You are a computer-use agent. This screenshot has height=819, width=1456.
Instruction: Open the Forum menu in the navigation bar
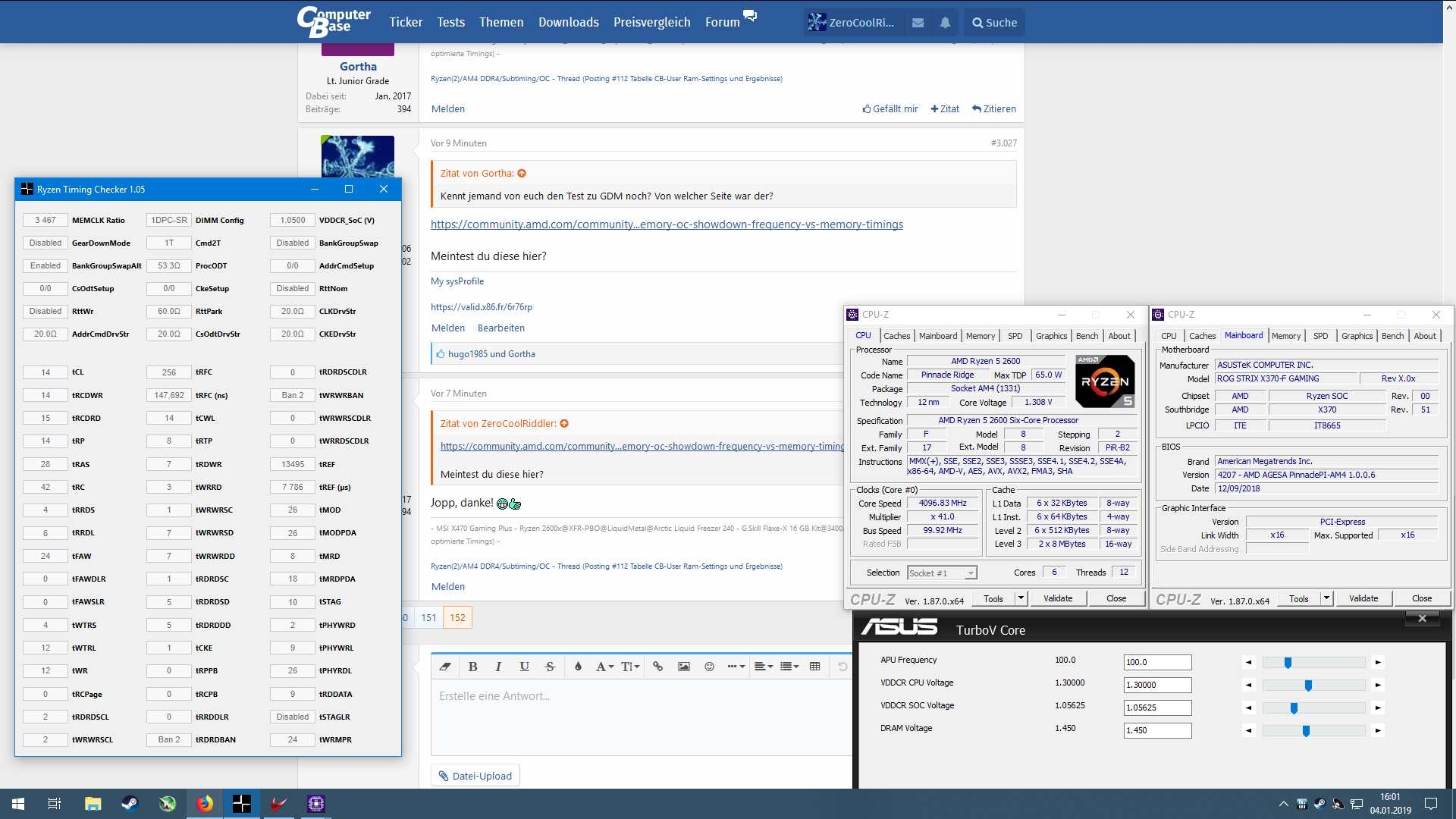721,22
